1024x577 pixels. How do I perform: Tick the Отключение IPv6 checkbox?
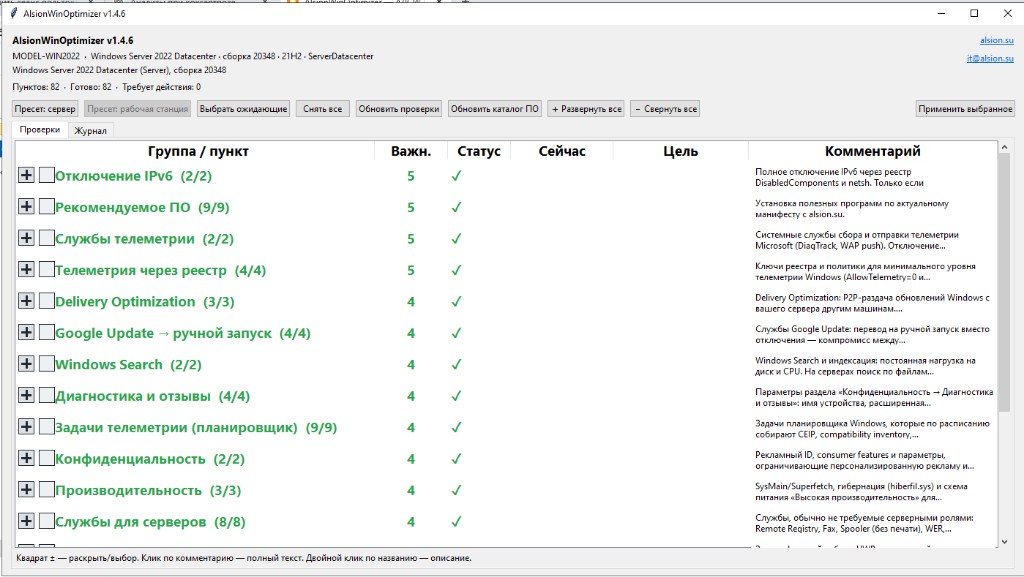(46, 175)
